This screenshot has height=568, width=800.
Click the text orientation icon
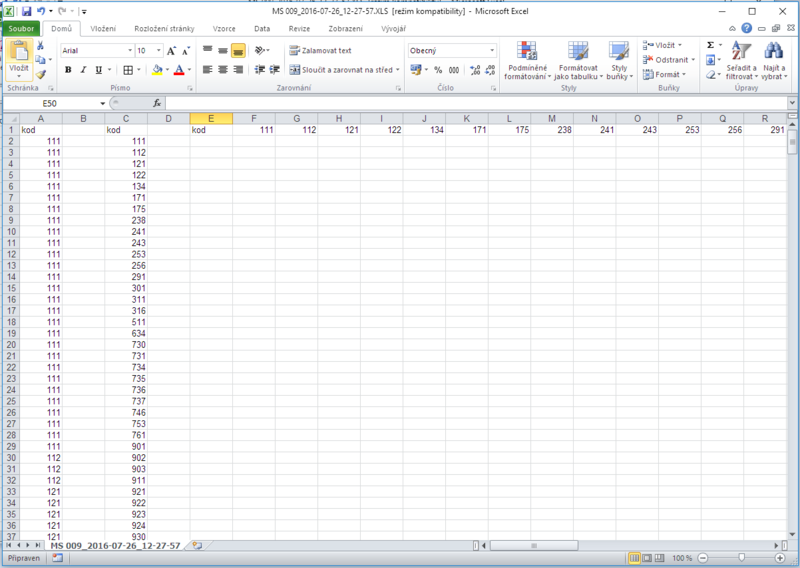[x=260, y=50]
